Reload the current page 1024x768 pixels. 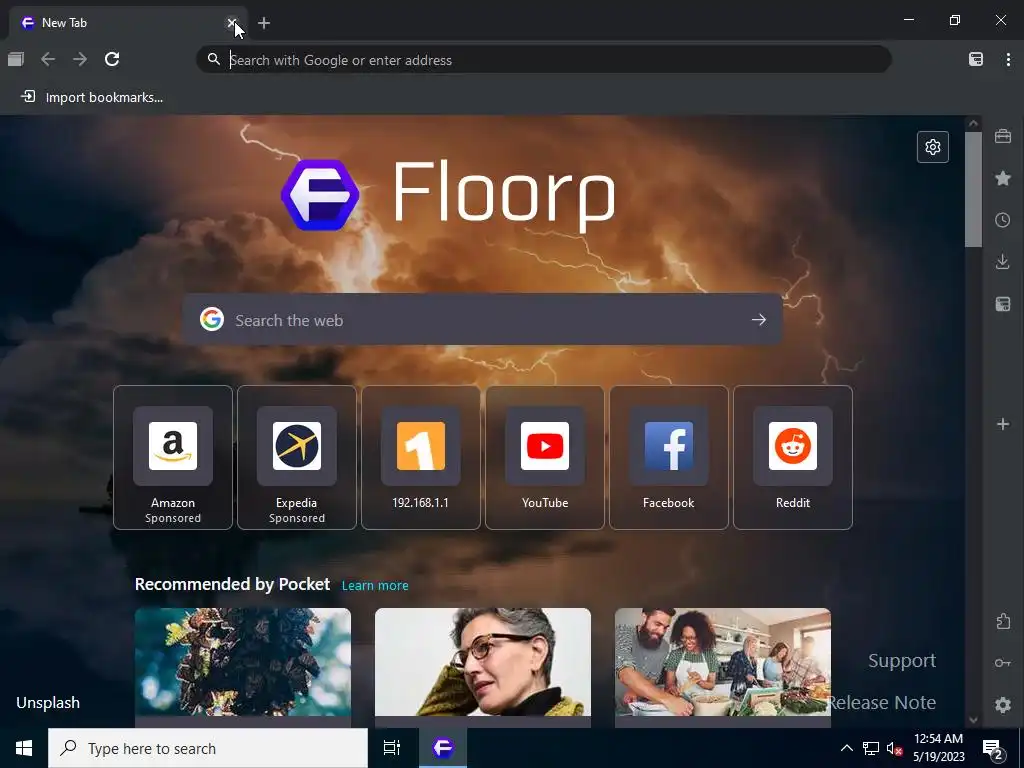pos(112,59)
